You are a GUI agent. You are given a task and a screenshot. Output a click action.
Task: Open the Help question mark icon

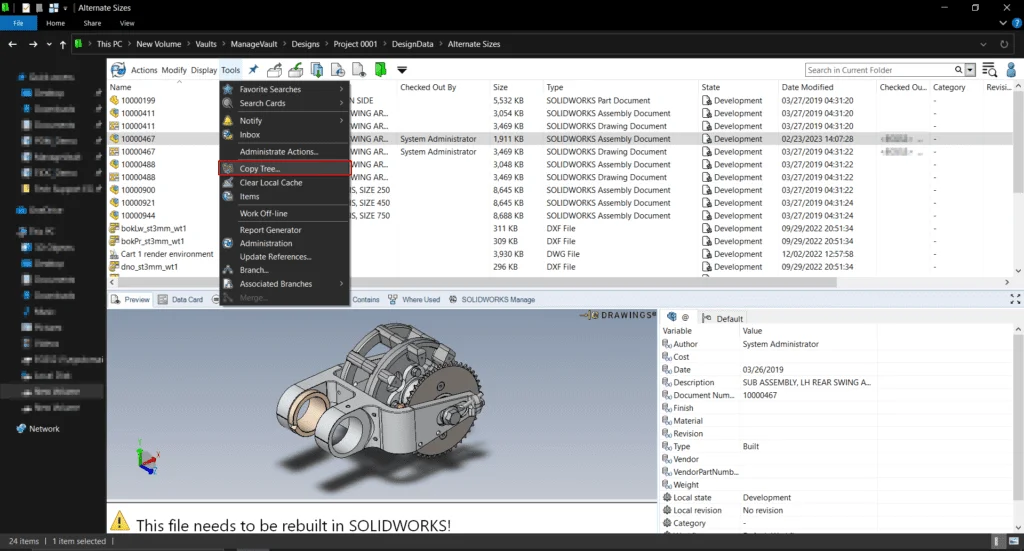(x=1016, y=23)
